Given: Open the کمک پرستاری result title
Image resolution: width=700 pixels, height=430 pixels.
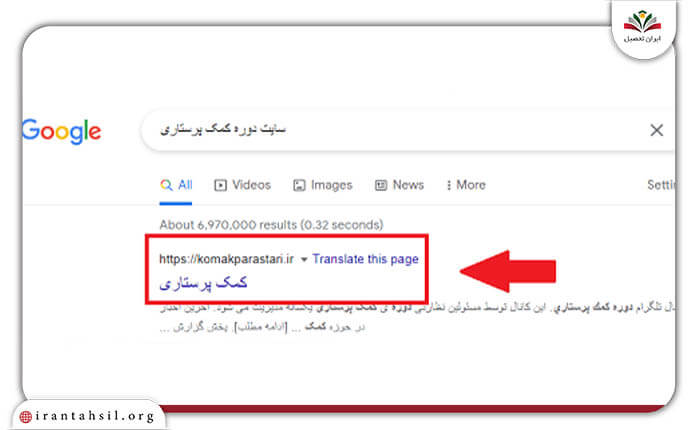Looking at the screenshot, I should click(x=203, y=283).
